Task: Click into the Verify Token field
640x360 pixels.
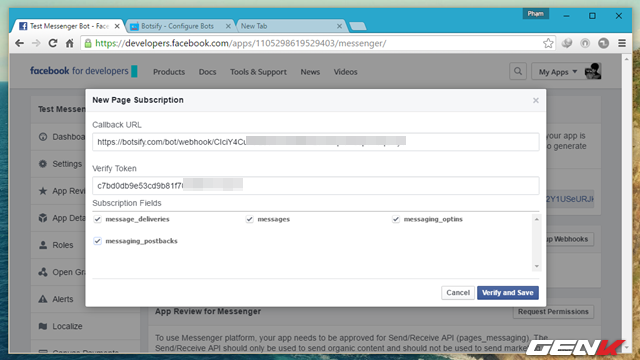Action: [x=316, y=185]
